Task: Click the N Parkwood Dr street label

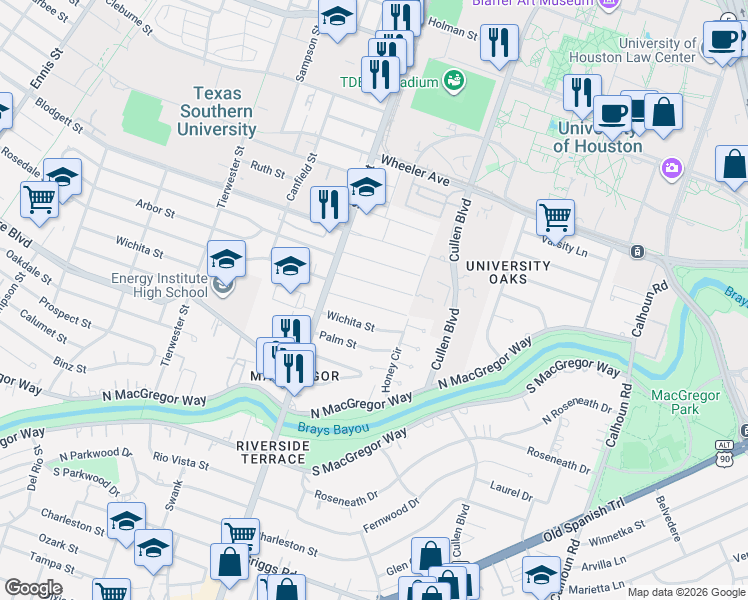Action: 95,454
